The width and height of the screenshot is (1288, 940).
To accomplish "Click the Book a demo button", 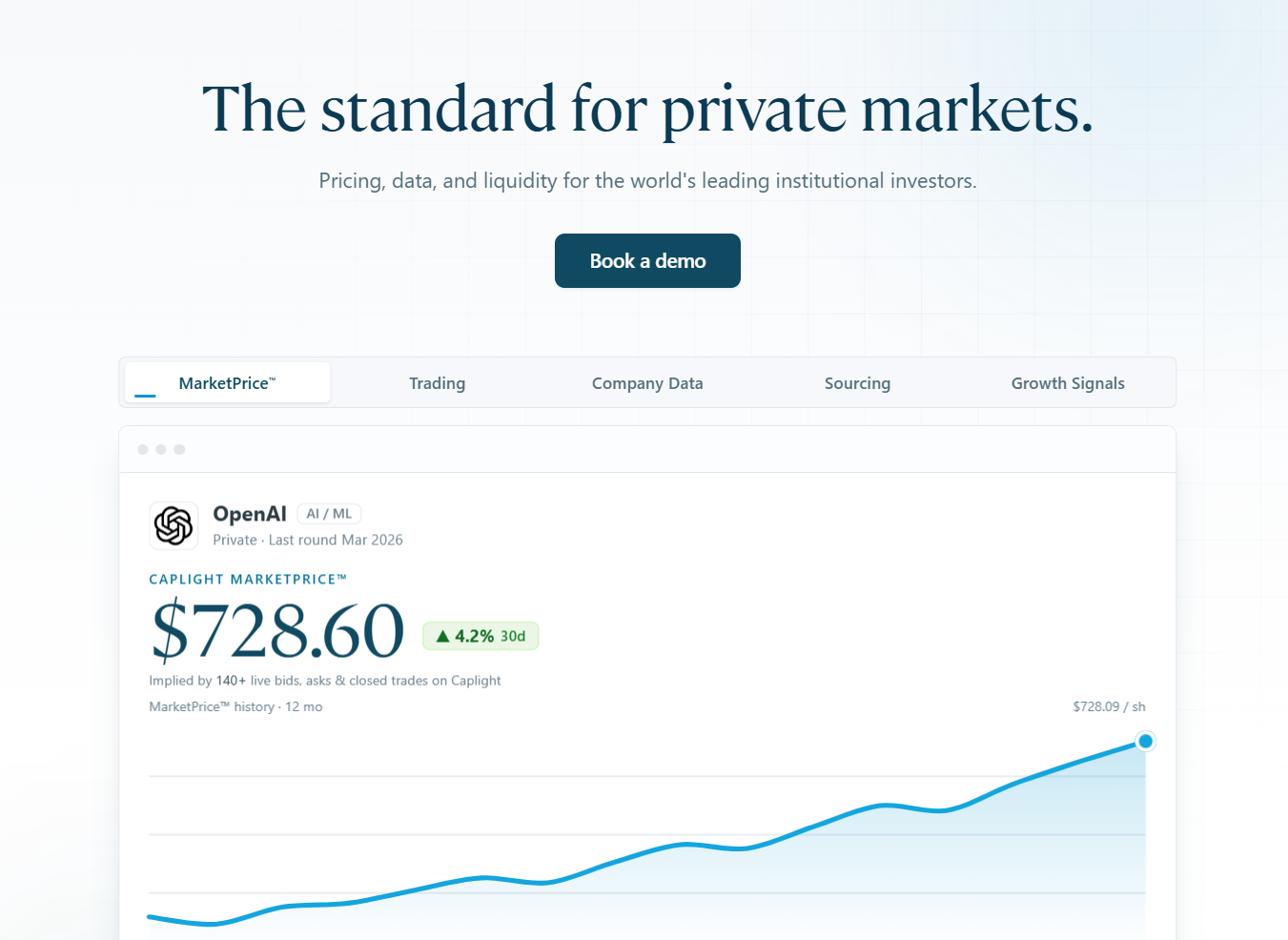I will click(x=647, y=260).
